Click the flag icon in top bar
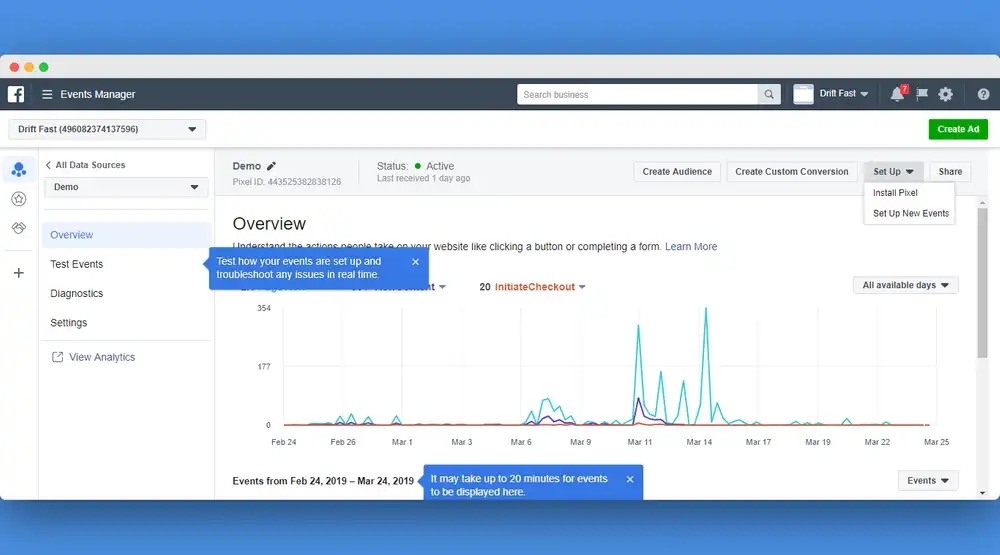Screen dimensions: 1000x555 pyautogui.click(x=922, y=94)
